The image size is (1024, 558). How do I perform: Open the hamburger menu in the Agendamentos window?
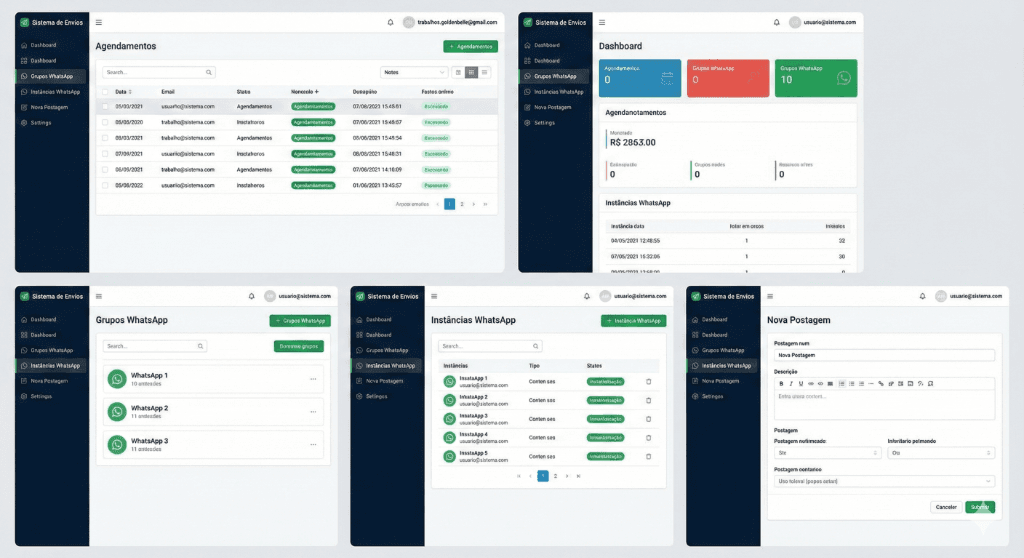click(x=99, y=22)
